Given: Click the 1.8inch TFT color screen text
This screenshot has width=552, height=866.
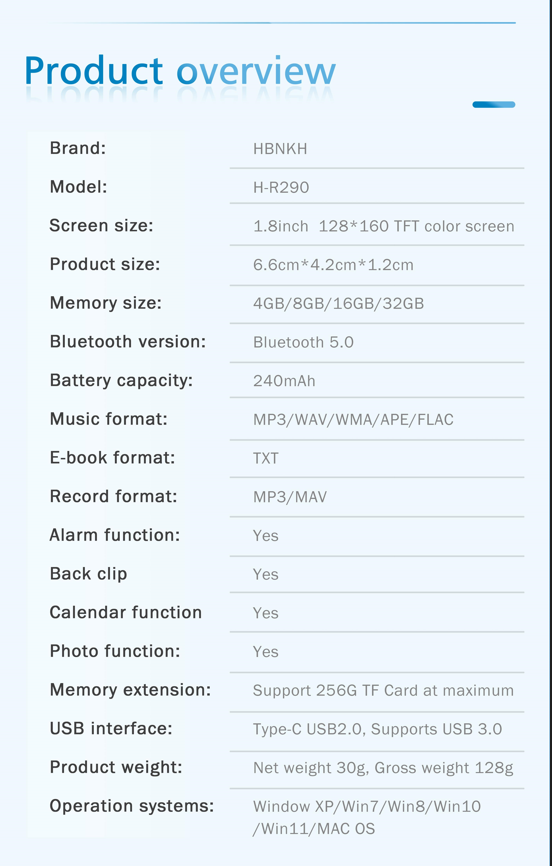Looking at the screenshot, I should click(383, 226).
